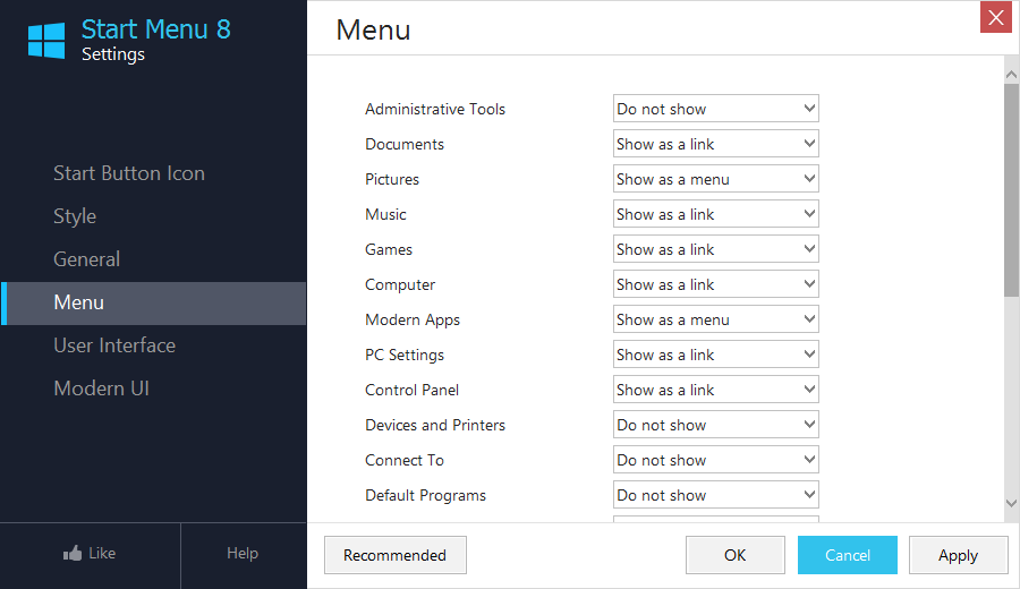
Task: Open the Devices and Printers dropdown
Action: click(x=716, y=425)
